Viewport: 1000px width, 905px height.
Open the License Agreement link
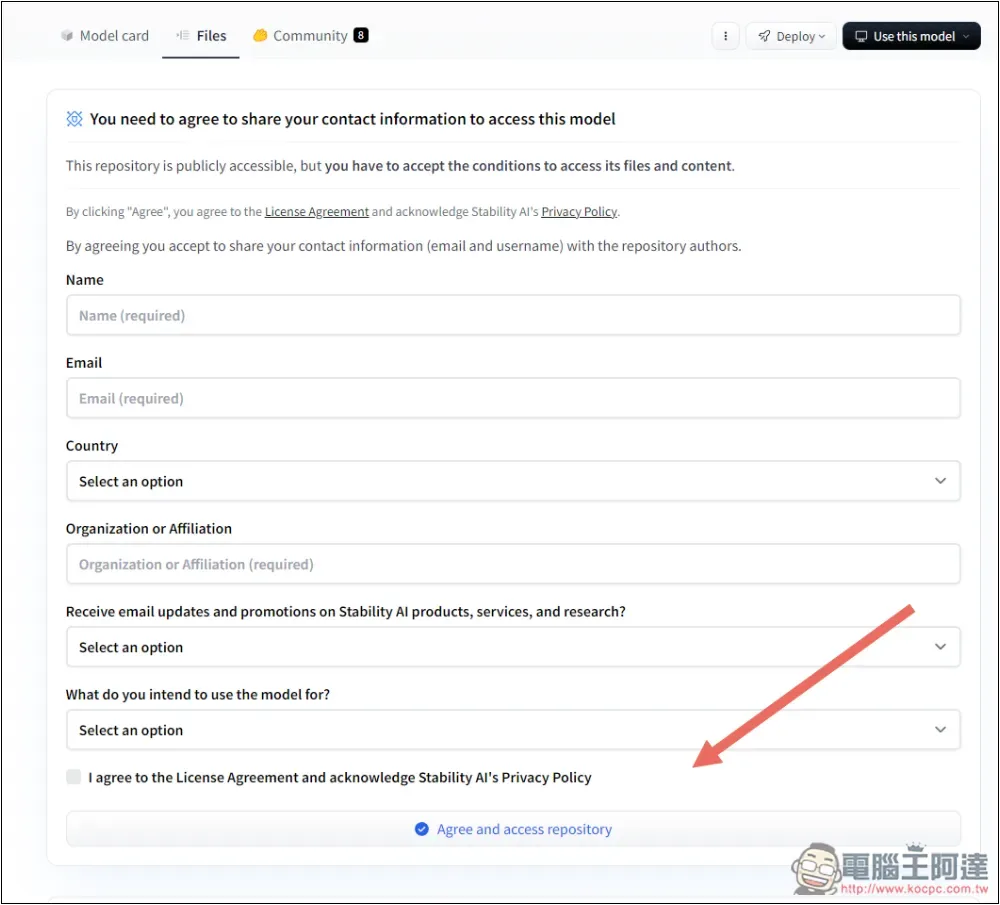tap(316, 212)
